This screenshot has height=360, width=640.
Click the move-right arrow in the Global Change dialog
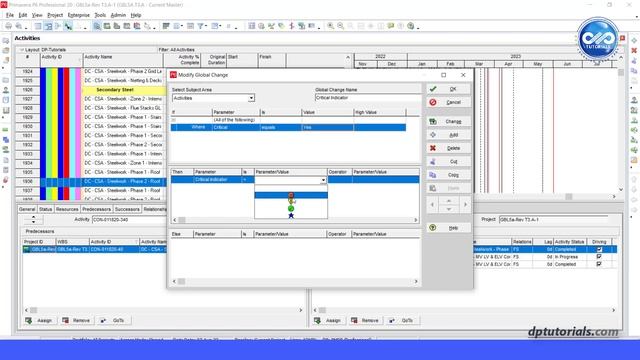click(x=465, y=204)
